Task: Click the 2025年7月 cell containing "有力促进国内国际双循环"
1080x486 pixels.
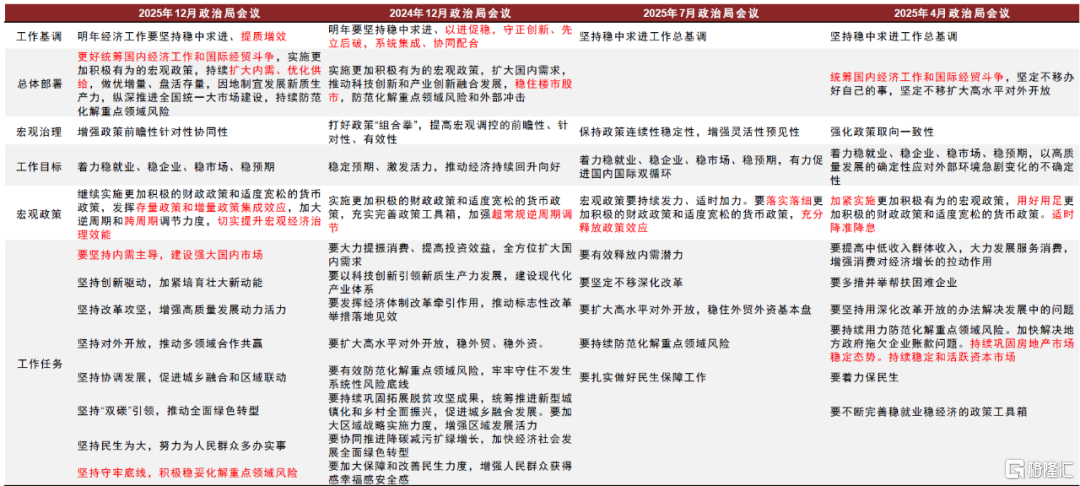Action: [x=699, y=166]
